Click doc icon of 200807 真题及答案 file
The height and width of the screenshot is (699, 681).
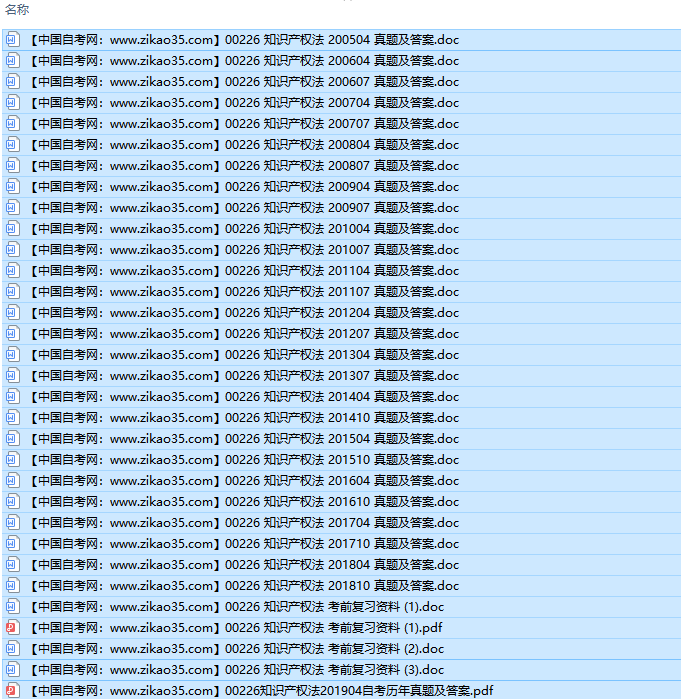pyautogui.click(x=12, y=166)
